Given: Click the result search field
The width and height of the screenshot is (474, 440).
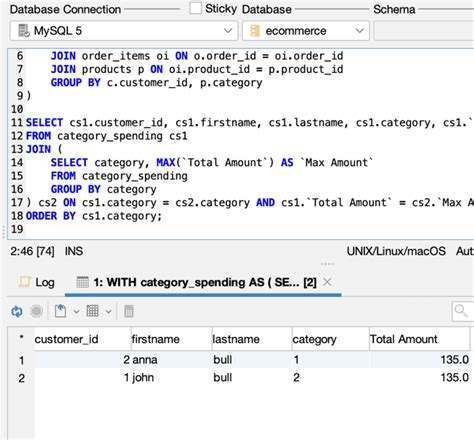Looking at the screenshot, I should click(x=463, y=311).
